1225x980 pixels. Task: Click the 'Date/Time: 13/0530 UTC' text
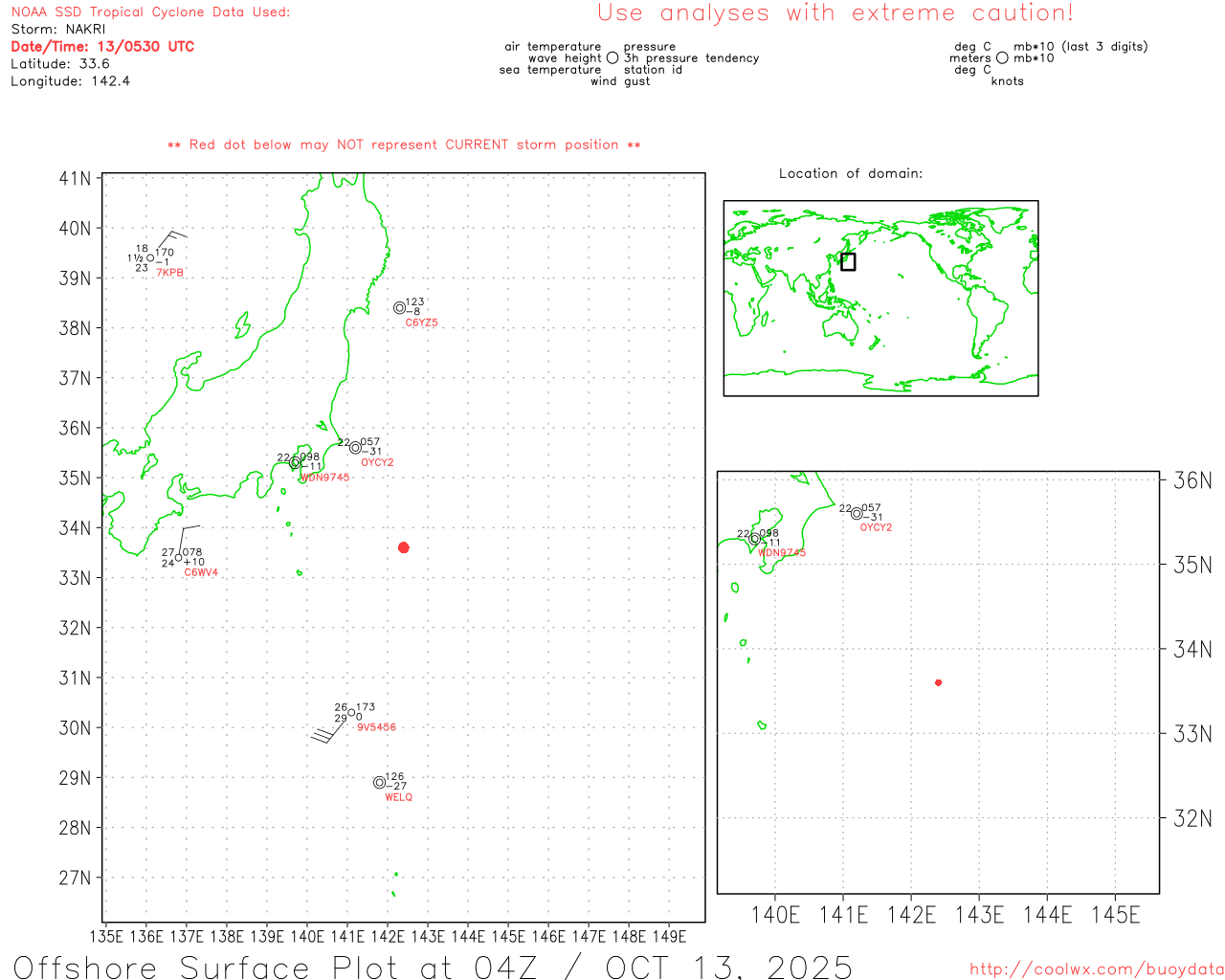(102, 47)
